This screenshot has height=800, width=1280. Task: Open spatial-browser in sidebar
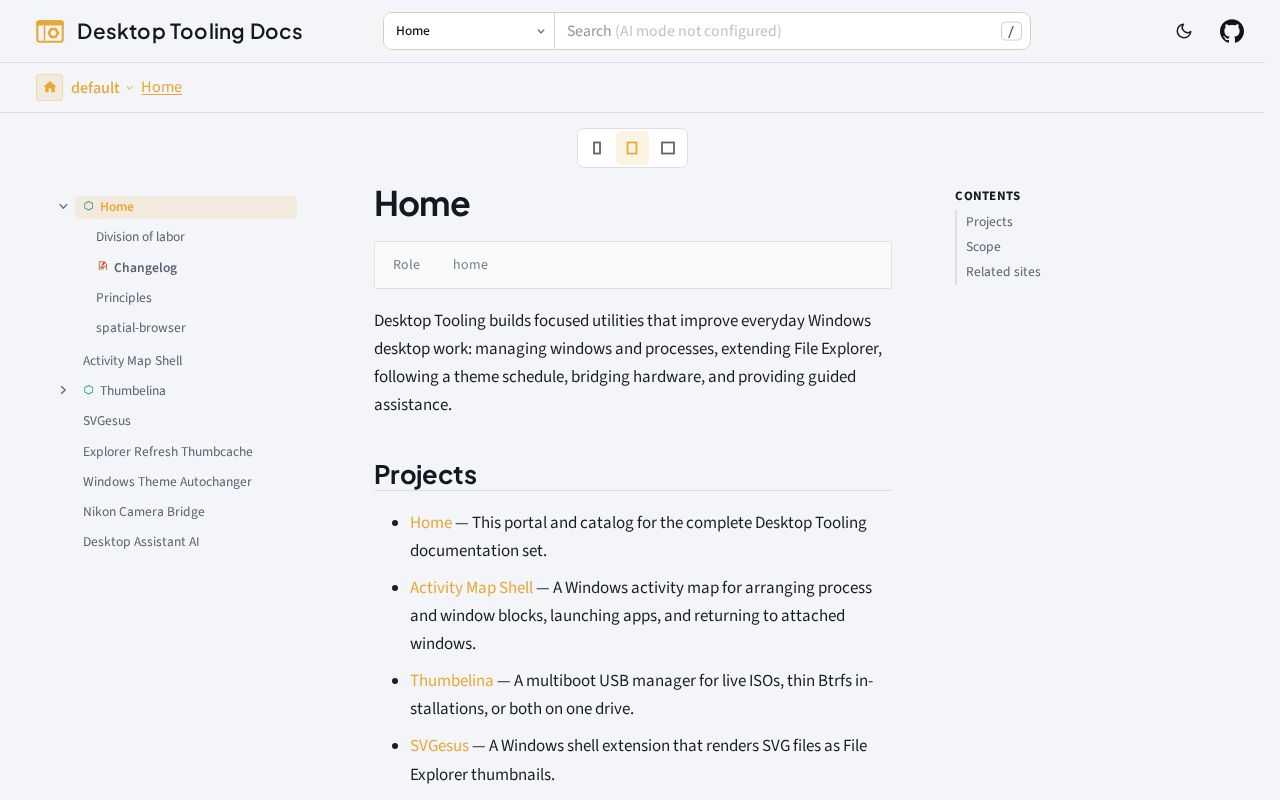point(141,328)
